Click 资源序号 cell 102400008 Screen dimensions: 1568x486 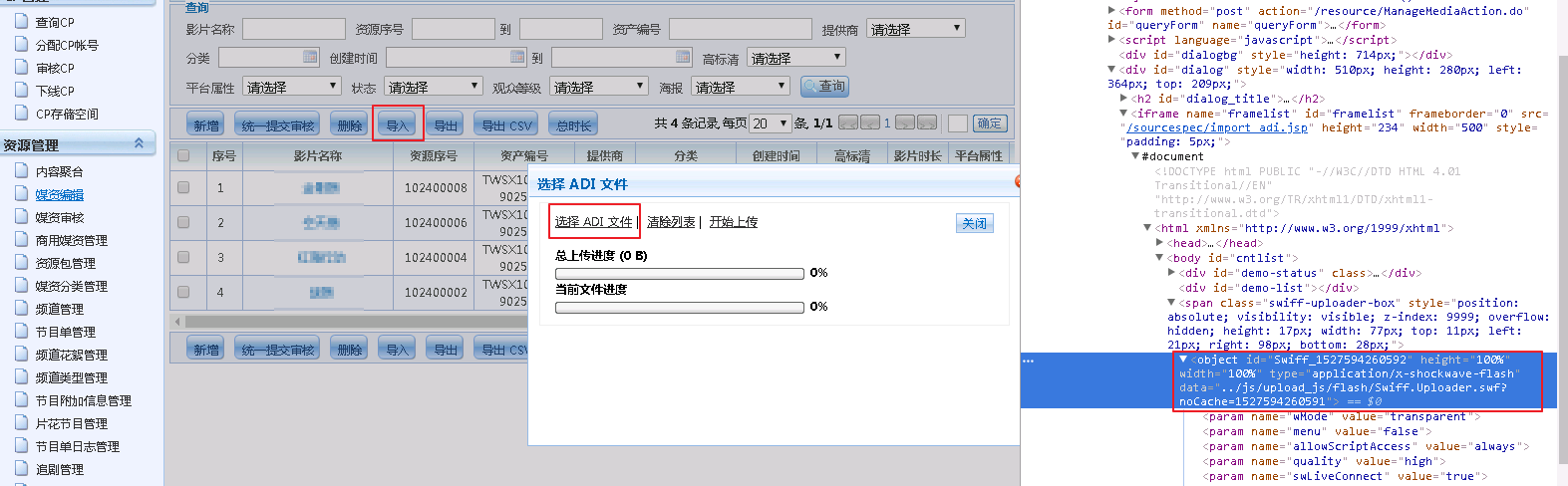click(x=436, y=187)
